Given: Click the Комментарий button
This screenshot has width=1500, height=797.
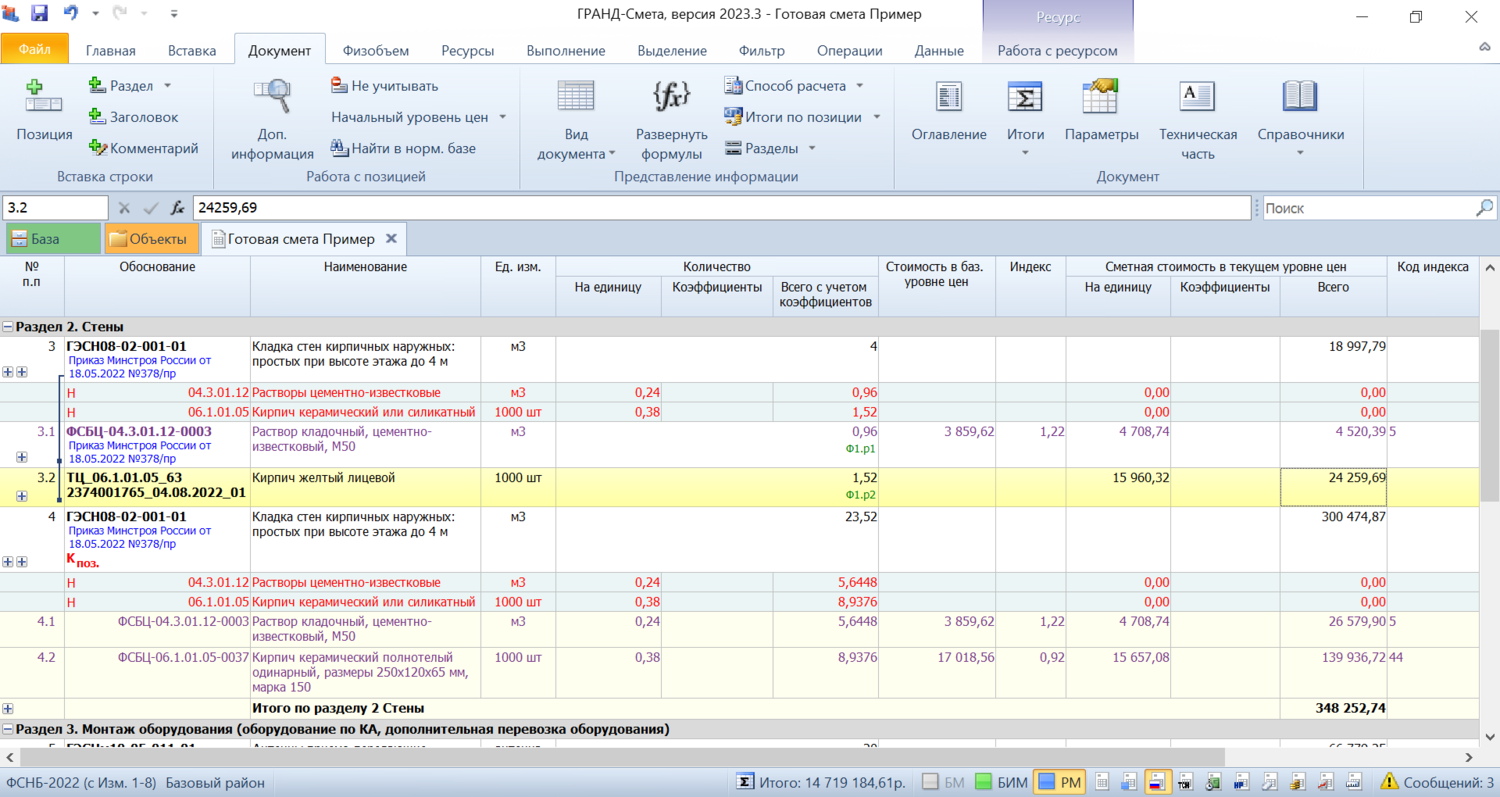Looking at the screenshot, I should pyautogui.click(x=143, y=148).
